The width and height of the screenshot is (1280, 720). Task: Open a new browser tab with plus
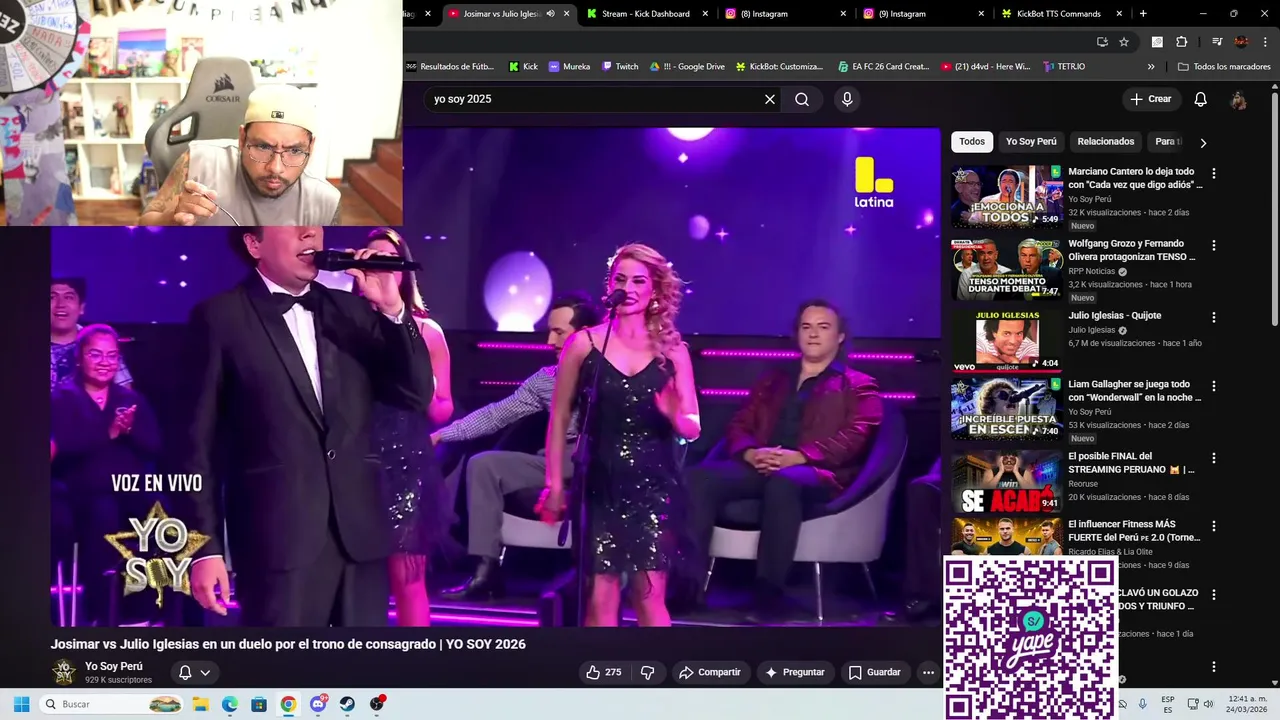1143,14
